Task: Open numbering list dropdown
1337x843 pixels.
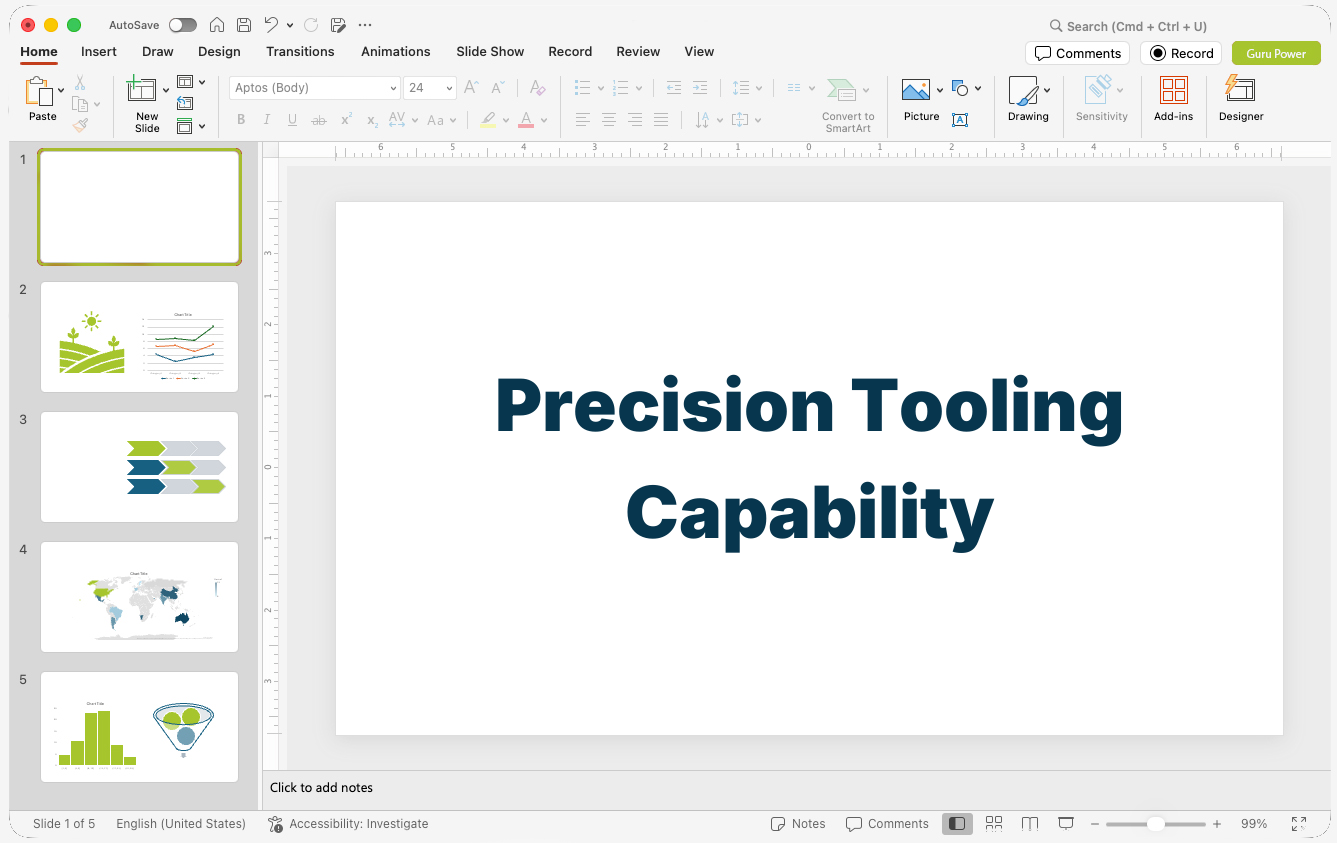Action: click(x=640, y=88)
